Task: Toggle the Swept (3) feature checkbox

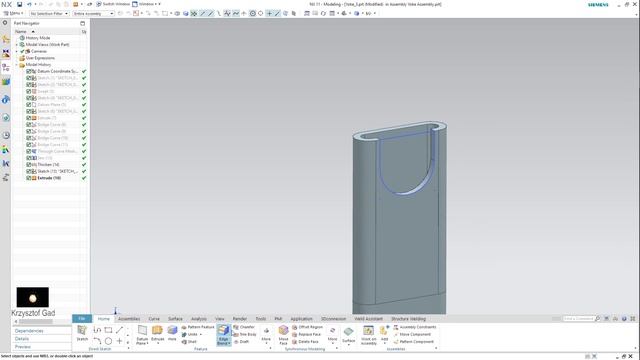Action: click(x=29, y=91)
